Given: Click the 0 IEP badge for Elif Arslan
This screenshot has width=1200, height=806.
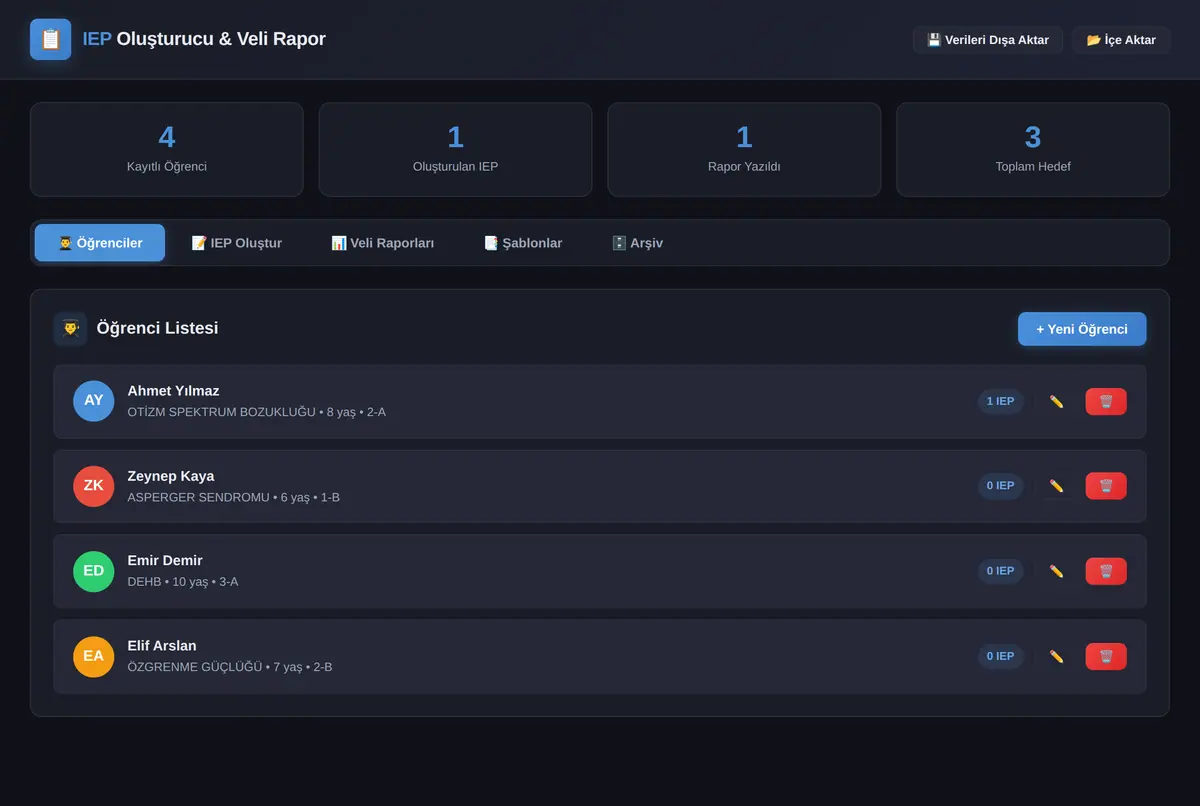Looking at the screenshot, I should click(1000, 656).
